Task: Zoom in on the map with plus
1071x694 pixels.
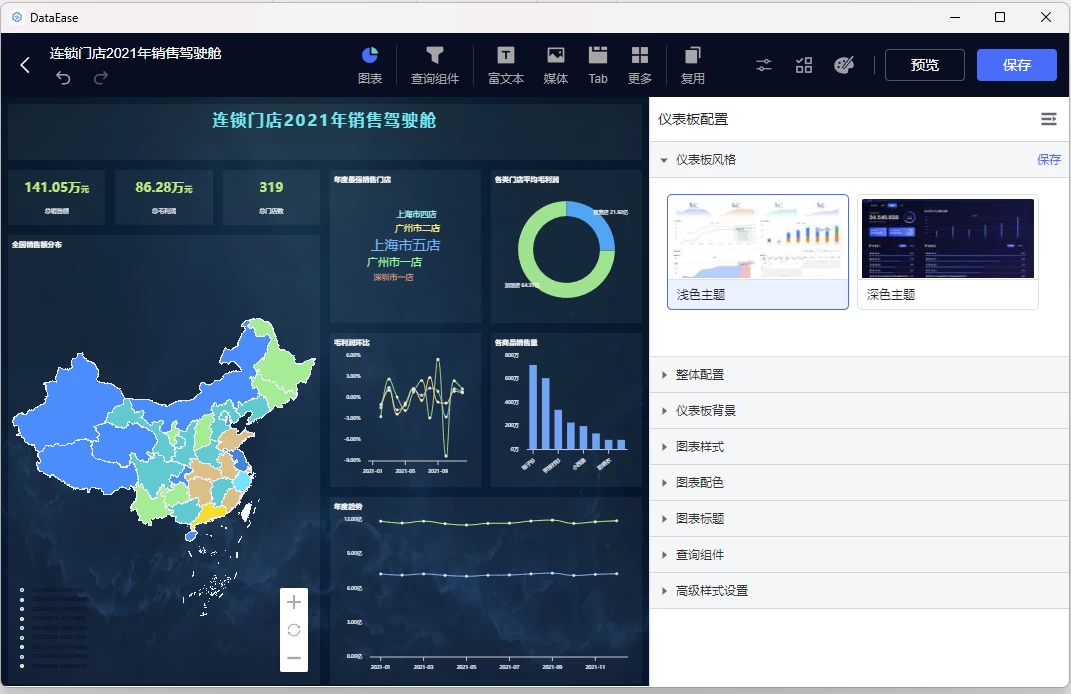Action: tap(294, 602)
